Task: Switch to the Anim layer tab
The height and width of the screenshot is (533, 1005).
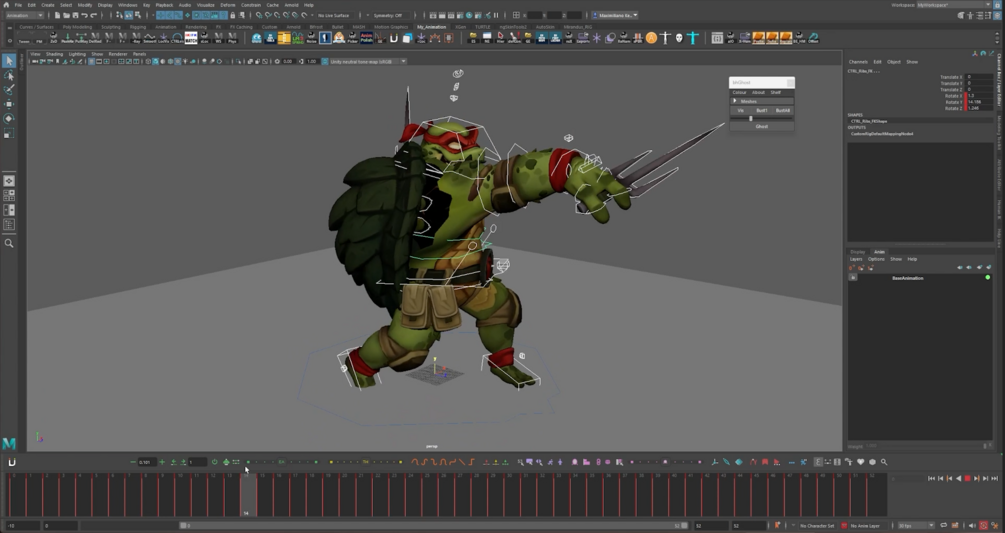Action: (x=879, y=252)
